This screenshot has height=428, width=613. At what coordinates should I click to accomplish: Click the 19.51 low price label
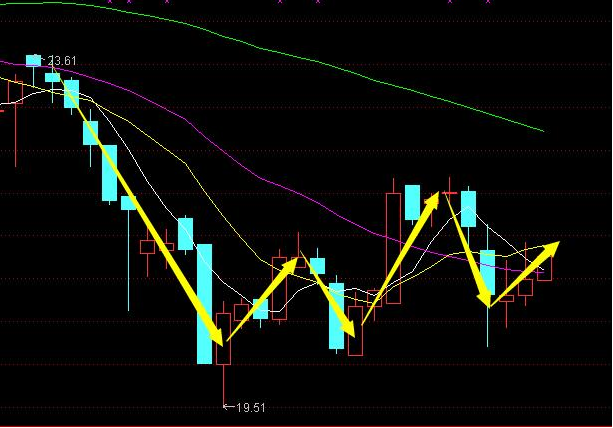tap(251, 408)
